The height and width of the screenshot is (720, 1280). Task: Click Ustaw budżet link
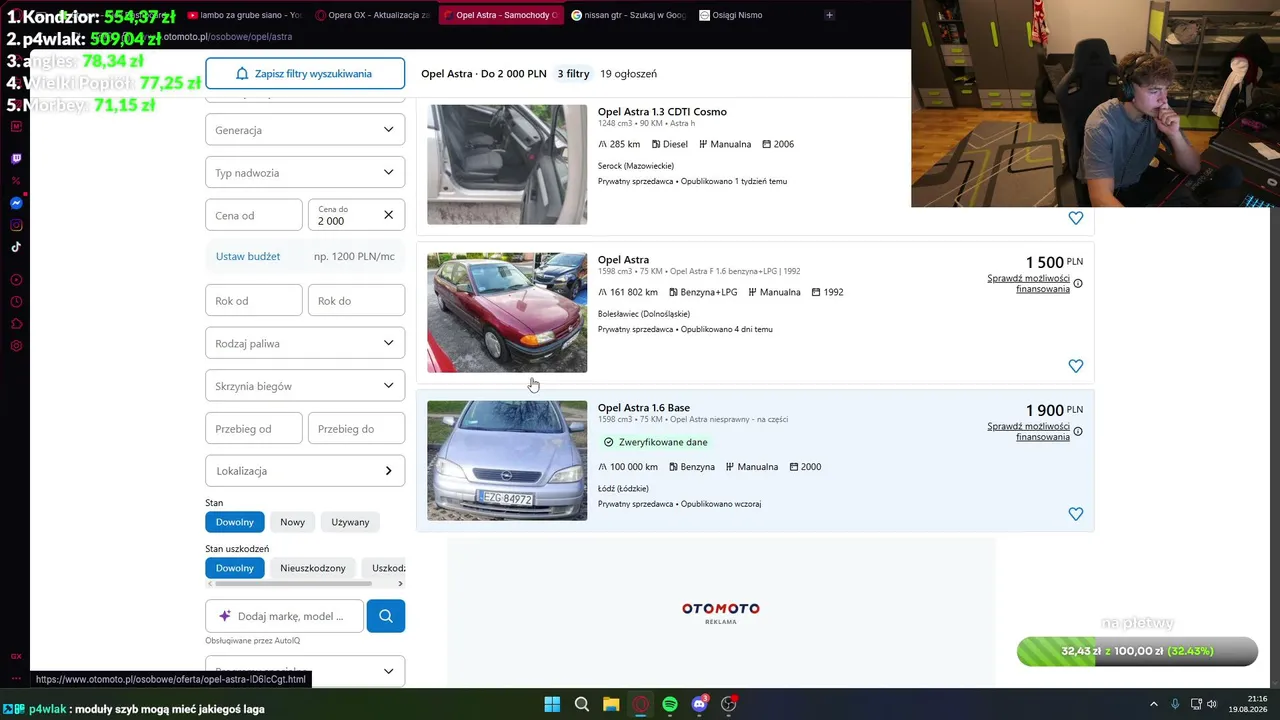pos(248,257)
